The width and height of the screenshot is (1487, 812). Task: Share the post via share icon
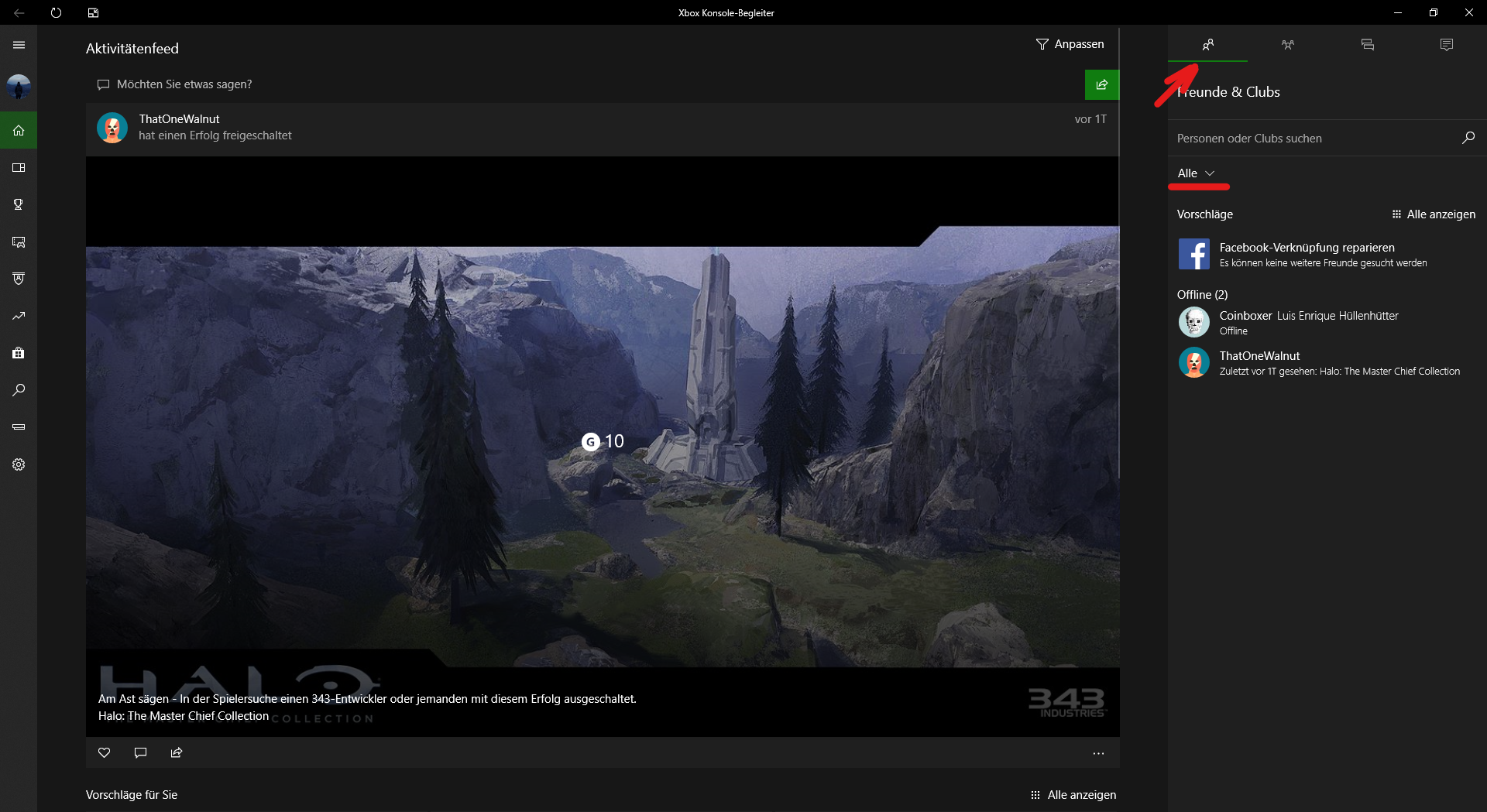177,752
